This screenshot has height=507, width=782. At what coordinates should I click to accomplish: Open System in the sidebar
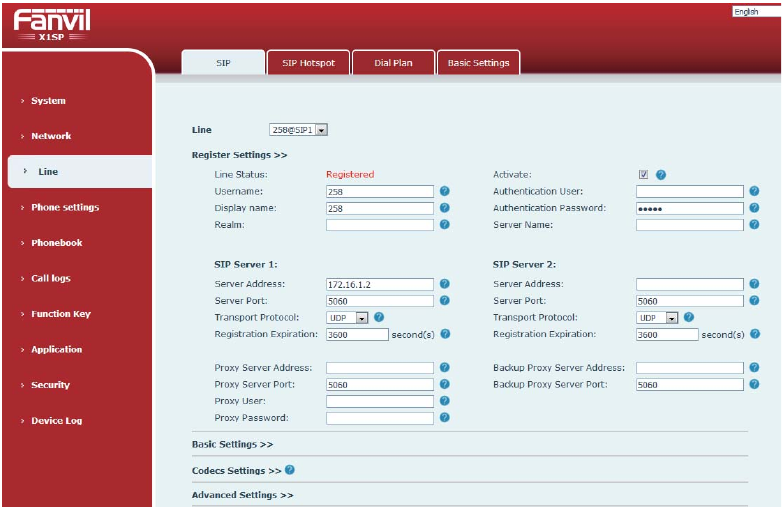pos(48,101)
